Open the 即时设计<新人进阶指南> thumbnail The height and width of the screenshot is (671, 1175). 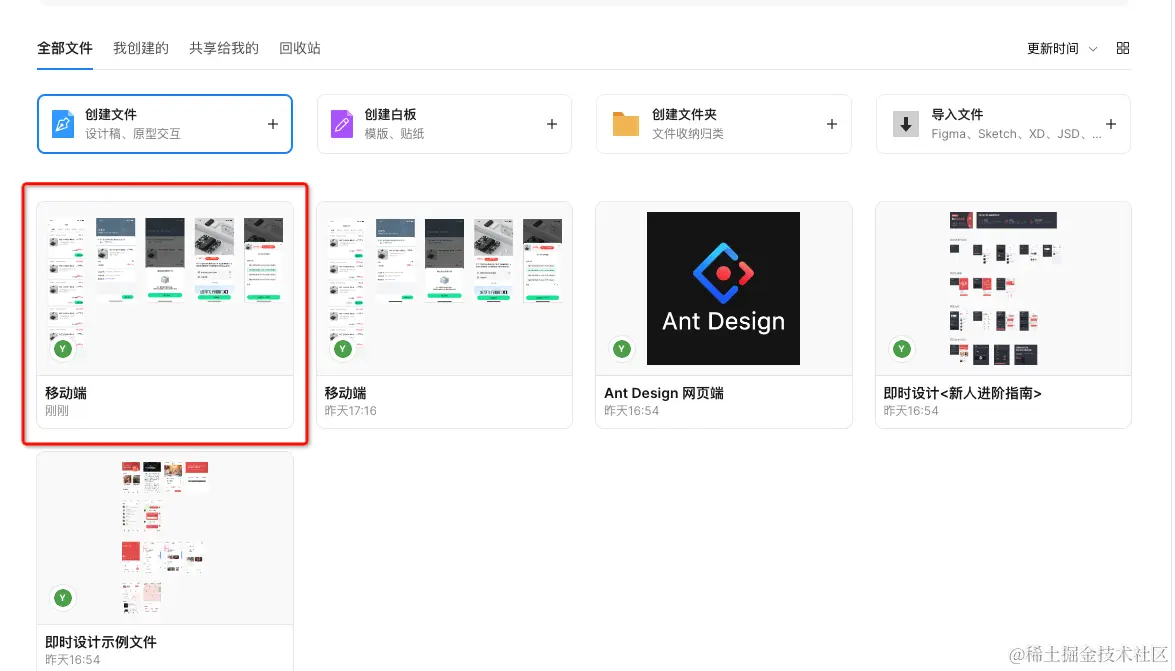click(1003, 289)
